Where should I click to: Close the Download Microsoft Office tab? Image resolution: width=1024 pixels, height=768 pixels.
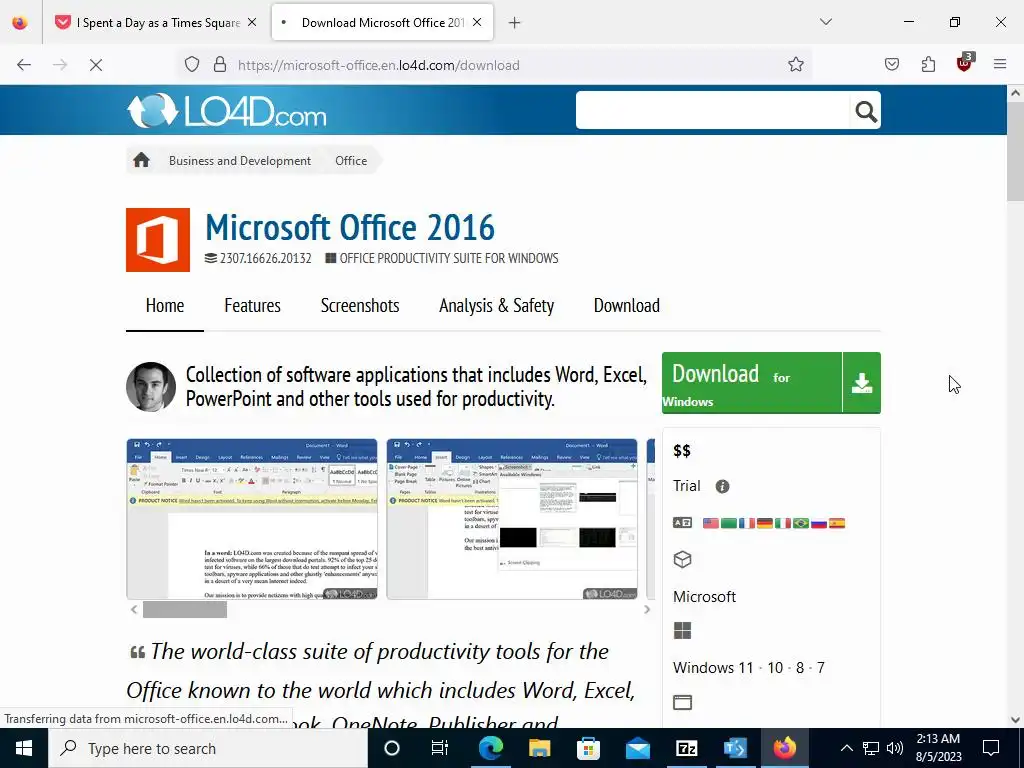(477, 23)
